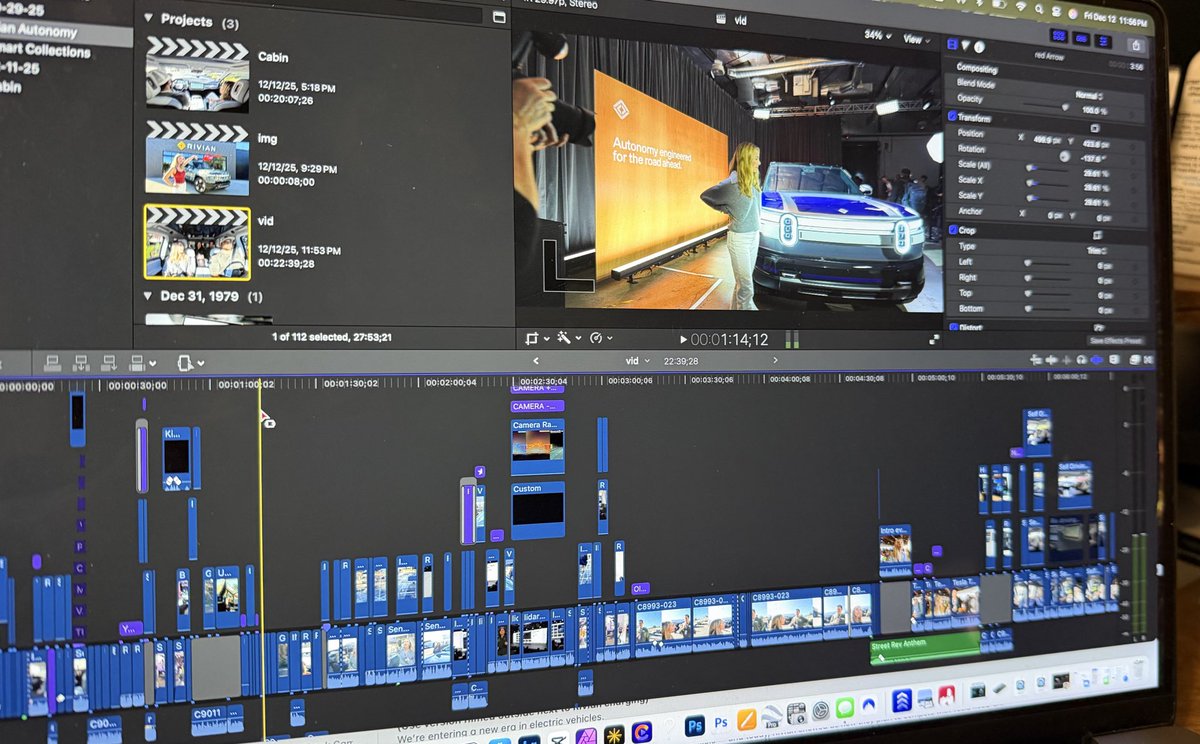
Task: Toggle the highlighted blue timeline button
Action: coord(1096,360)
